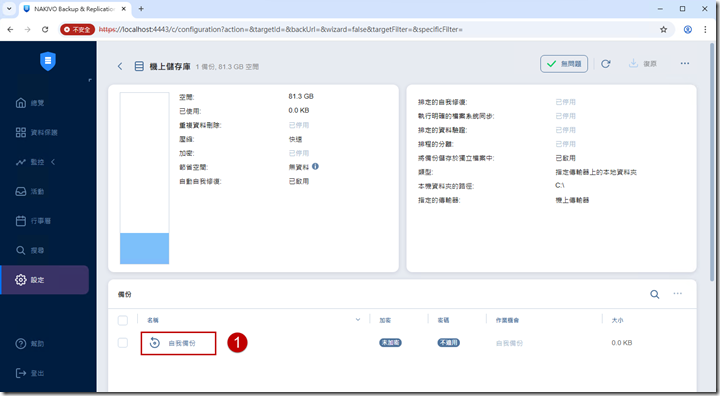Click the repository icon beside 機上儲存庫
Image resolution: width=720 pixels, height=396 pixels.
(139, 66)
